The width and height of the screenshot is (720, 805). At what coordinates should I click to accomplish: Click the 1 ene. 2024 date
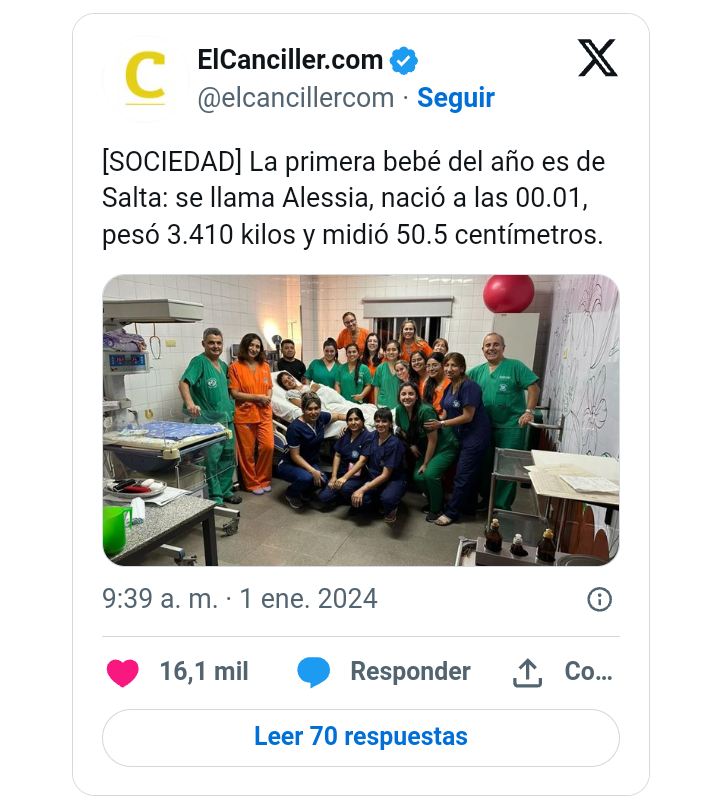coord(309,599)
